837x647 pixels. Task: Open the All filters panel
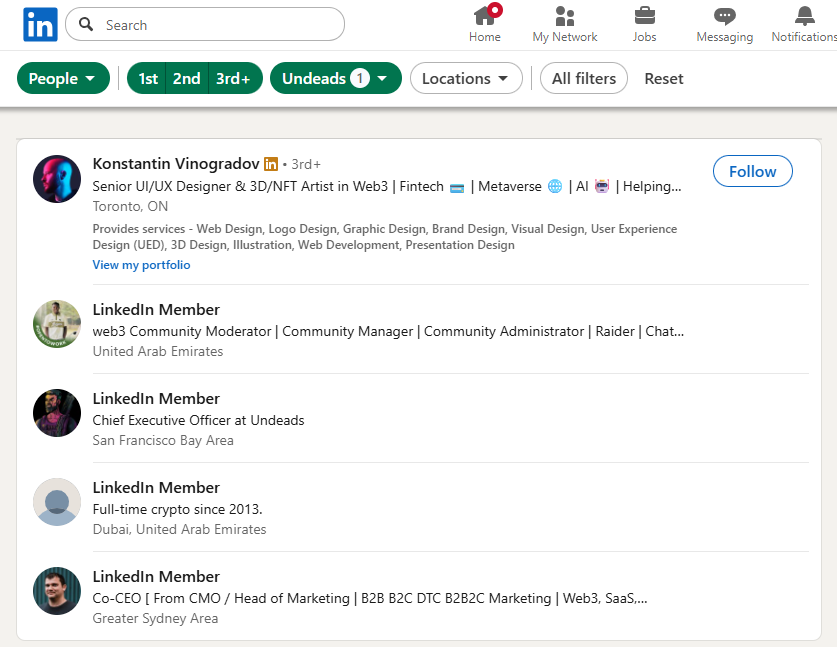(x=584, y=78)
